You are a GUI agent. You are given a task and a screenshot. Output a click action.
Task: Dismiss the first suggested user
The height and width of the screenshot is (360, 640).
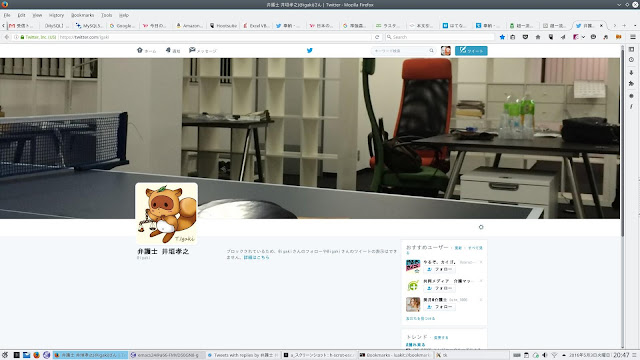pos(481,262)
